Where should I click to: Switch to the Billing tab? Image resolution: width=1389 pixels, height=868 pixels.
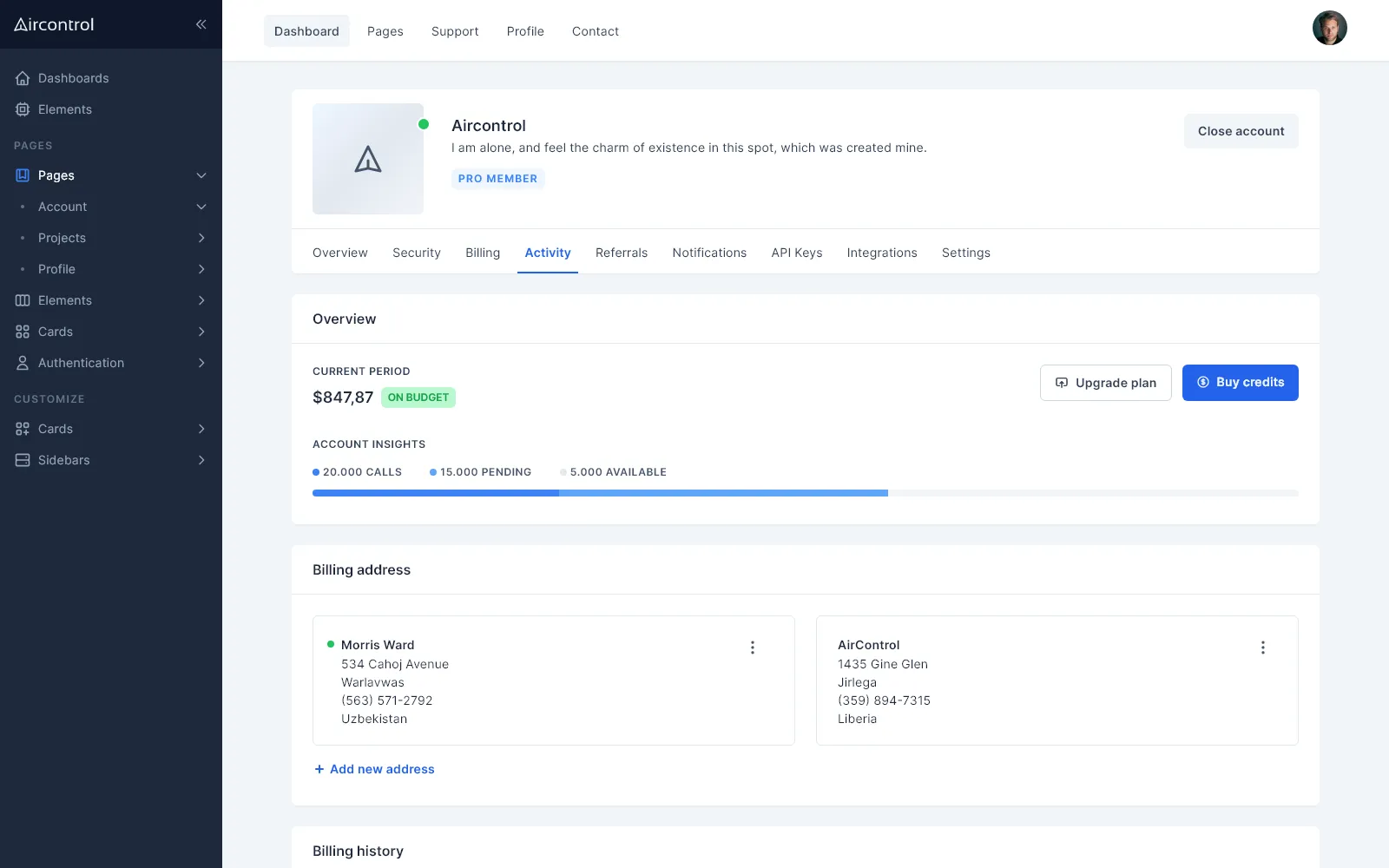click(483, 253)
